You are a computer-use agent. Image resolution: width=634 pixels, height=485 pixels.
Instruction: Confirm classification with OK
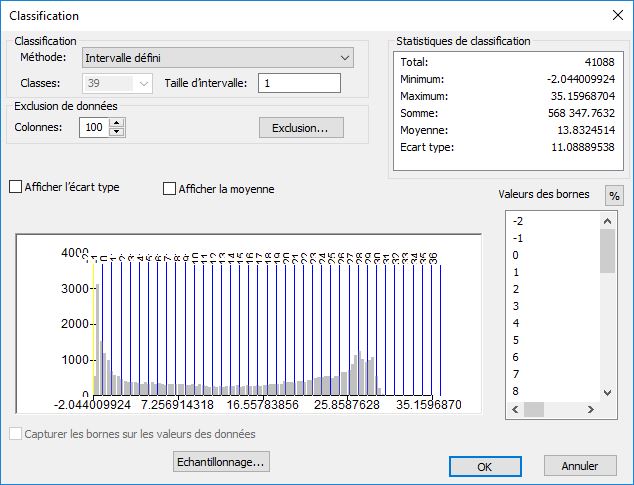(x=484, y=466)
